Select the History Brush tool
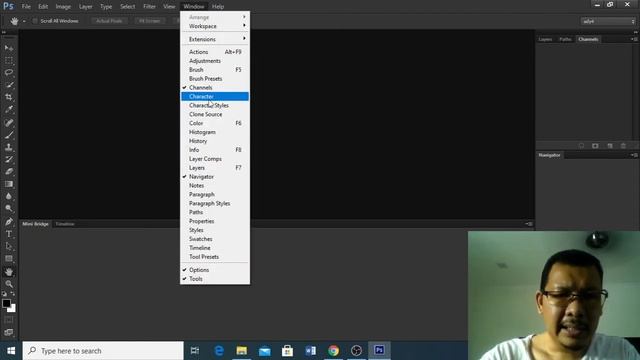Screen dimensions: 640x360 [x=9, y=159]
